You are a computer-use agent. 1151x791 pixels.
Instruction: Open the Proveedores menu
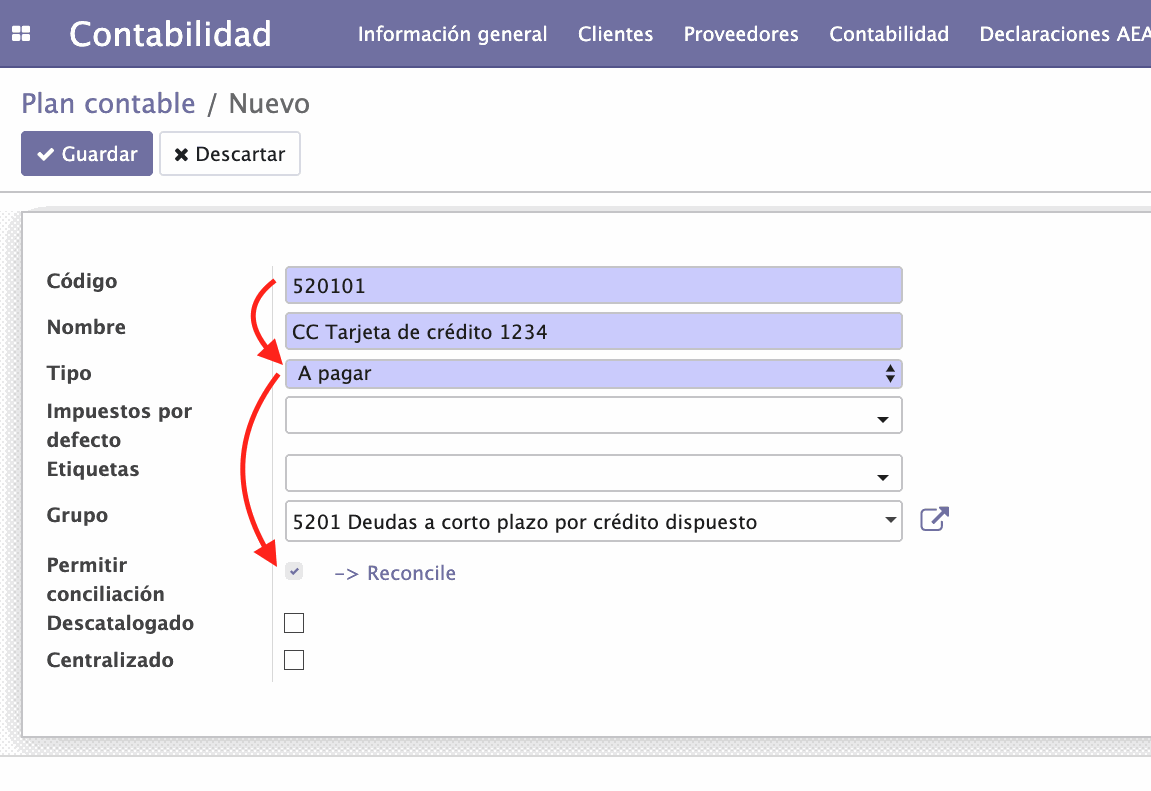tap(741, 34)
